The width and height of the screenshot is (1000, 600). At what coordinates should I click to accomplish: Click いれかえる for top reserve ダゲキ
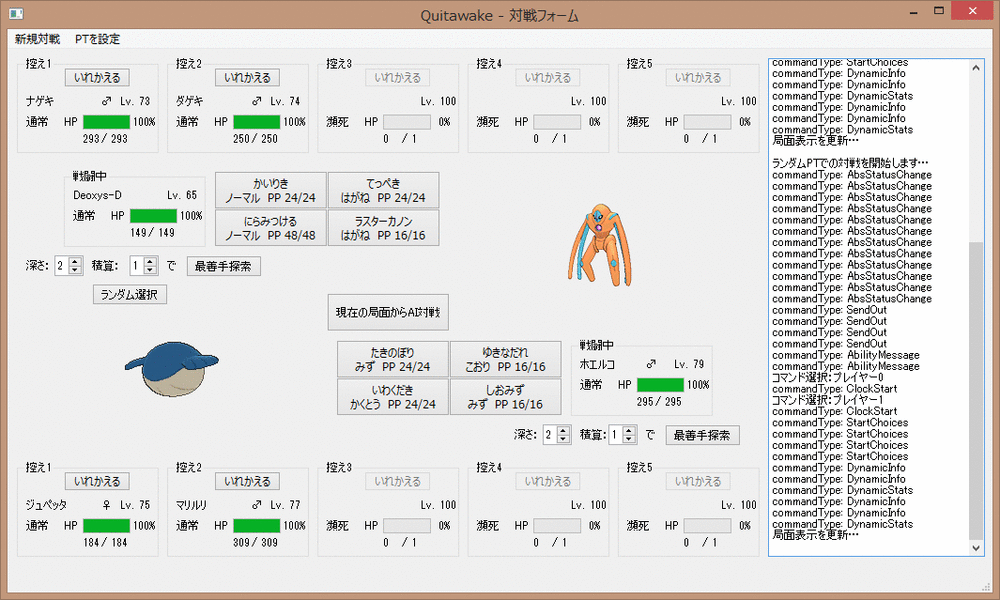[247, 78]
